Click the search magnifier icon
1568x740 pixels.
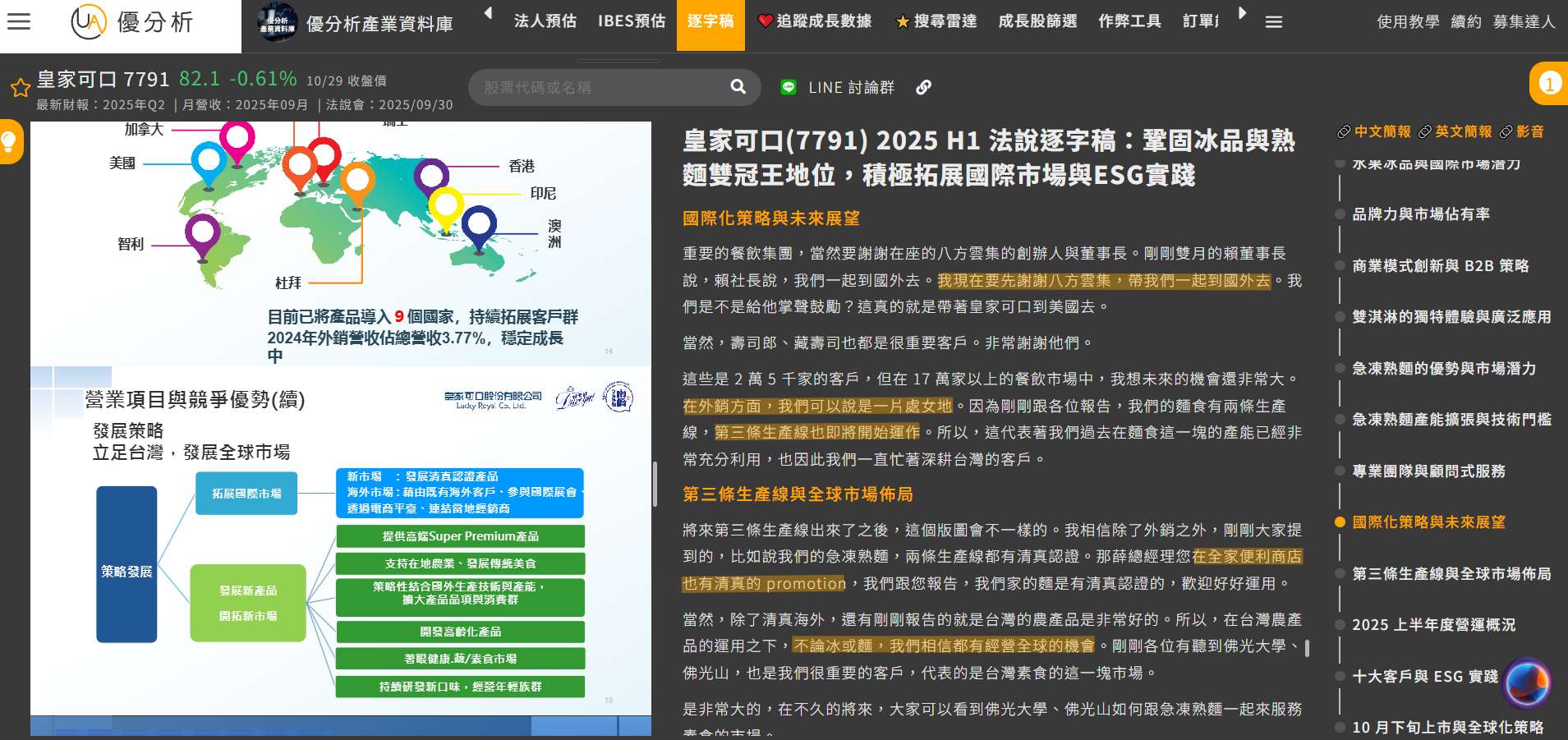pos(738,87)
